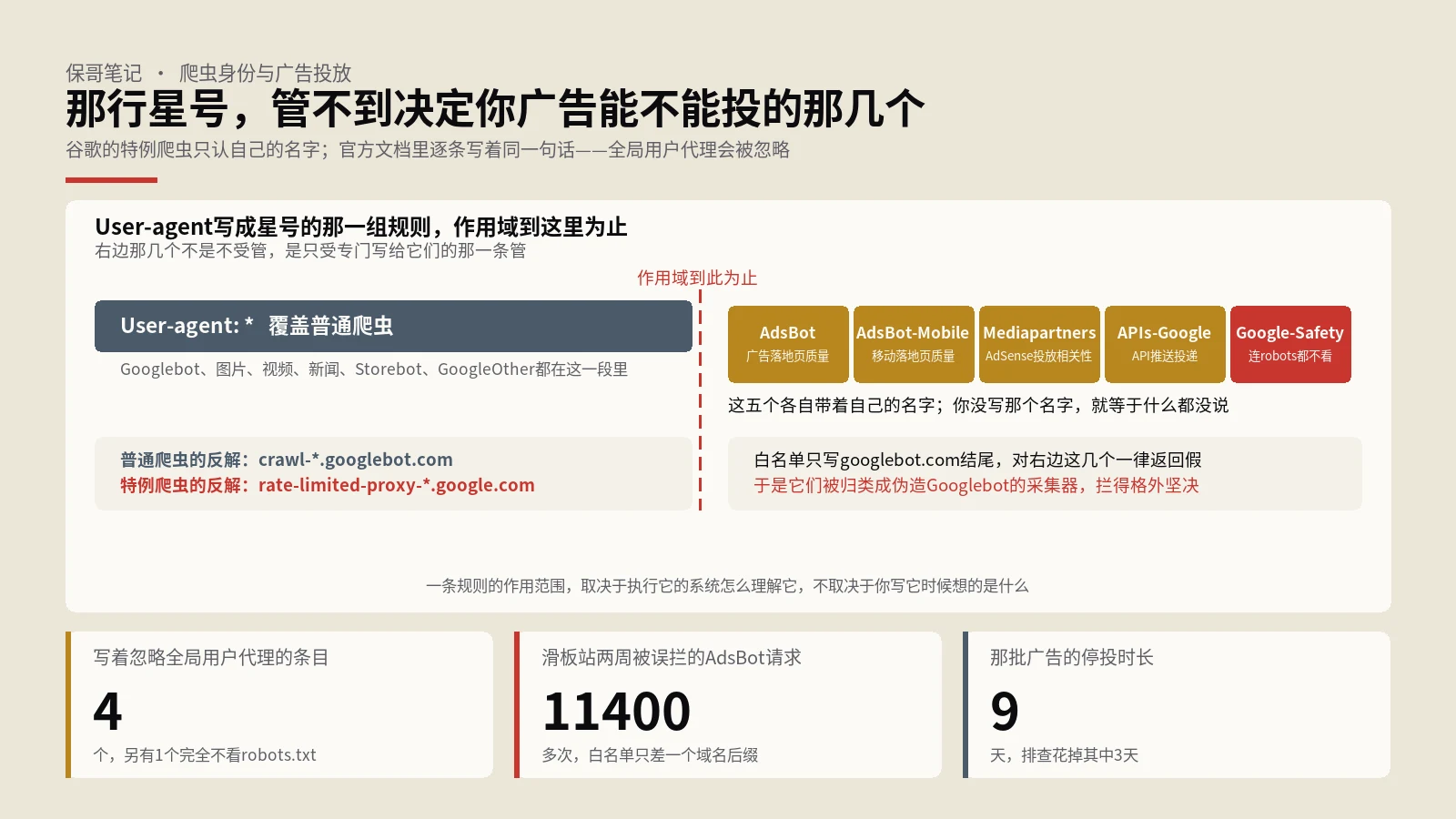Click the red Google-Safety card
This screenshot has width=1456, height=819.
coord(1290,344)
